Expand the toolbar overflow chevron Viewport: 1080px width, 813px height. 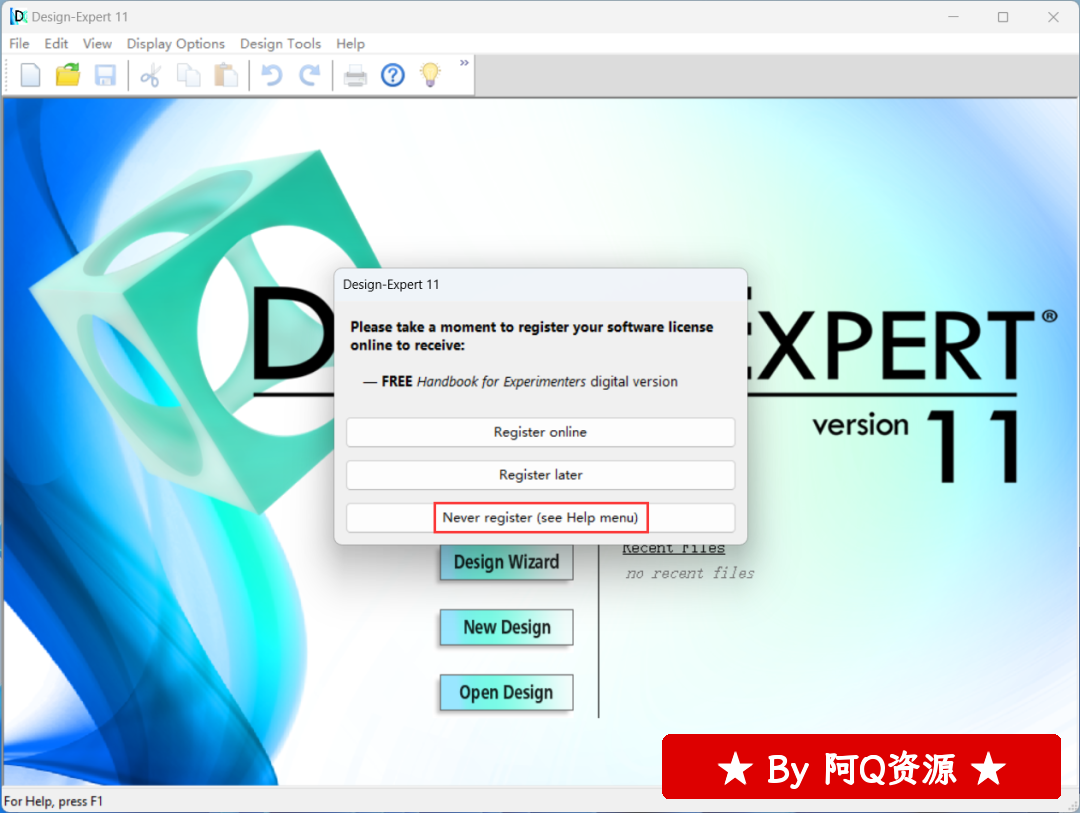click(x=464, y=63)
